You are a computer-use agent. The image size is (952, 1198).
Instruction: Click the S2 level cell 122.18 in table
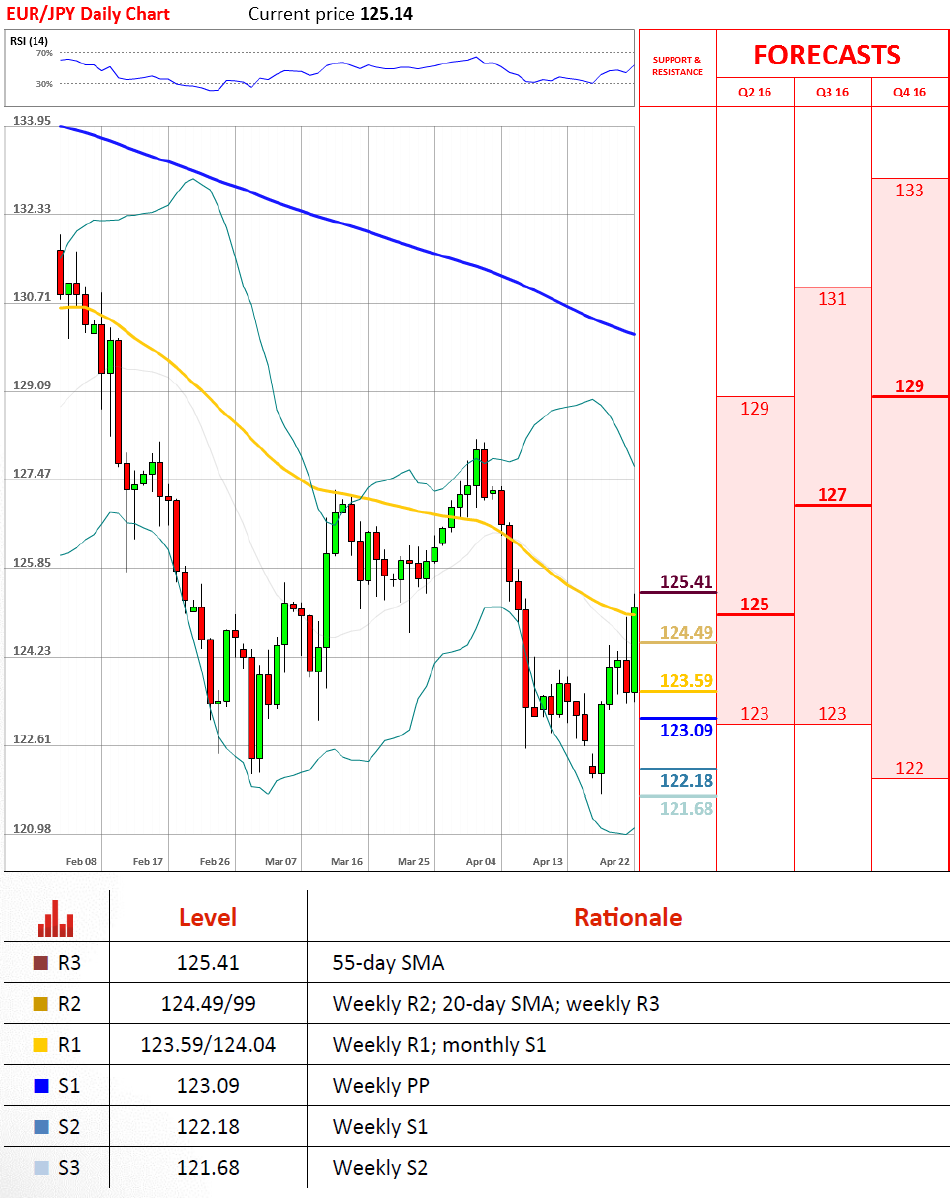pyautogui.click(x=208, y=1127)
